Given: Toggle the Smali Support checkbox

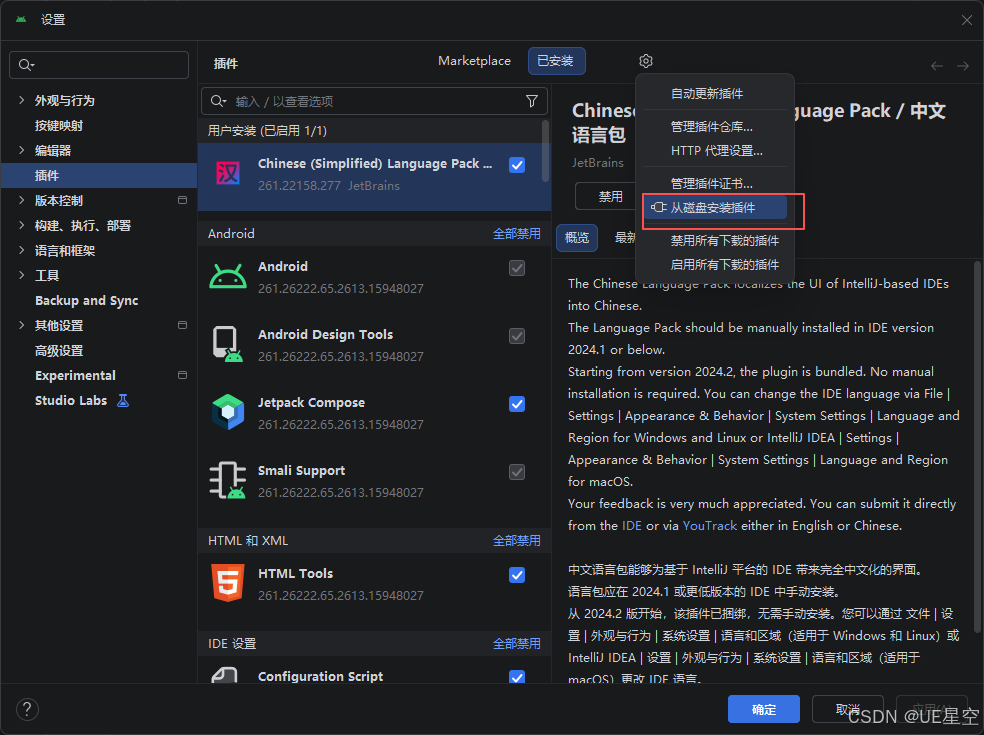Looking at the screenshot, I should 517,472.
